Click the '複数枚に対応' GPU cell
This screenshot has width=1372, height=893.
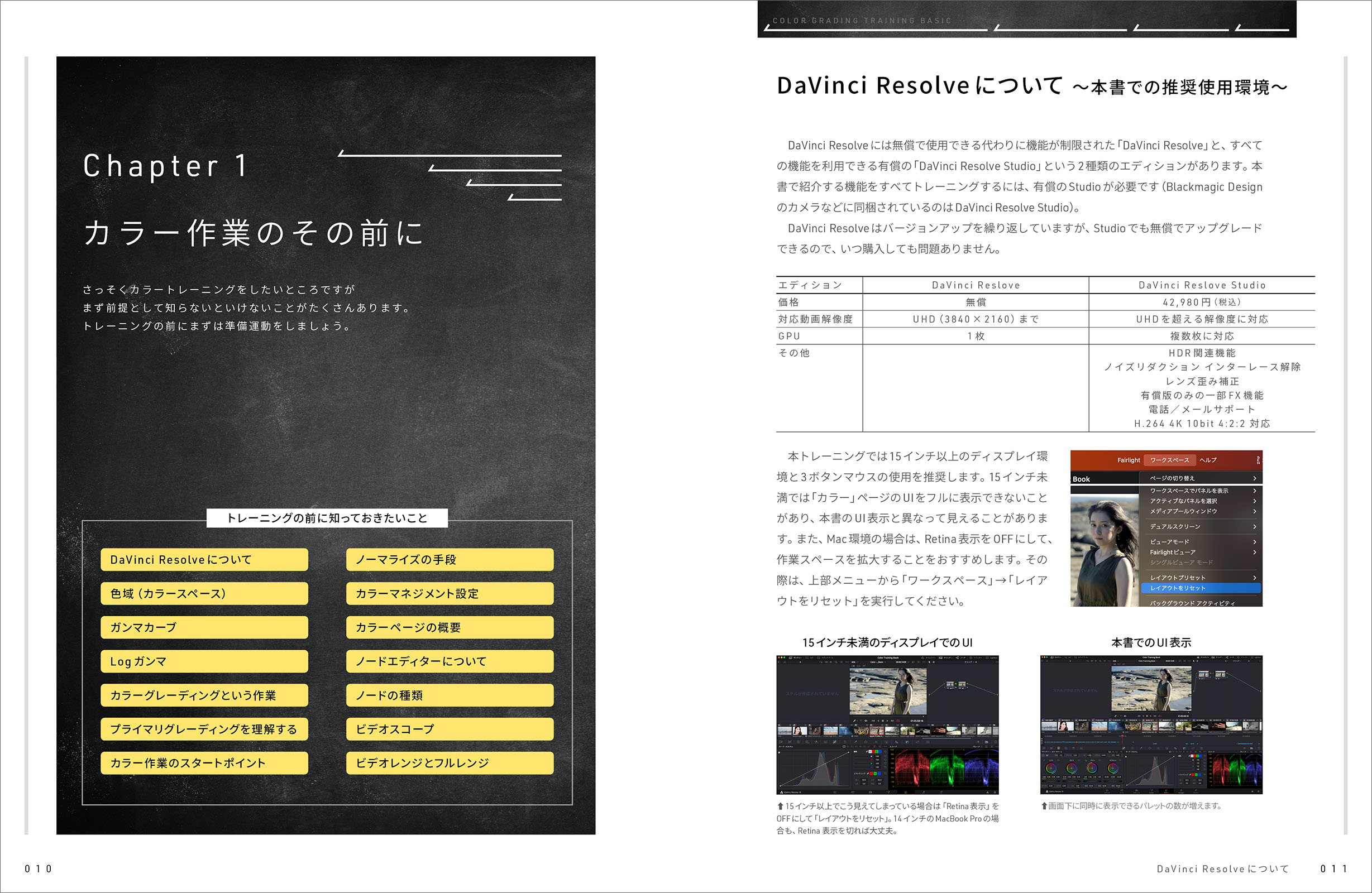coord(1202,336)
